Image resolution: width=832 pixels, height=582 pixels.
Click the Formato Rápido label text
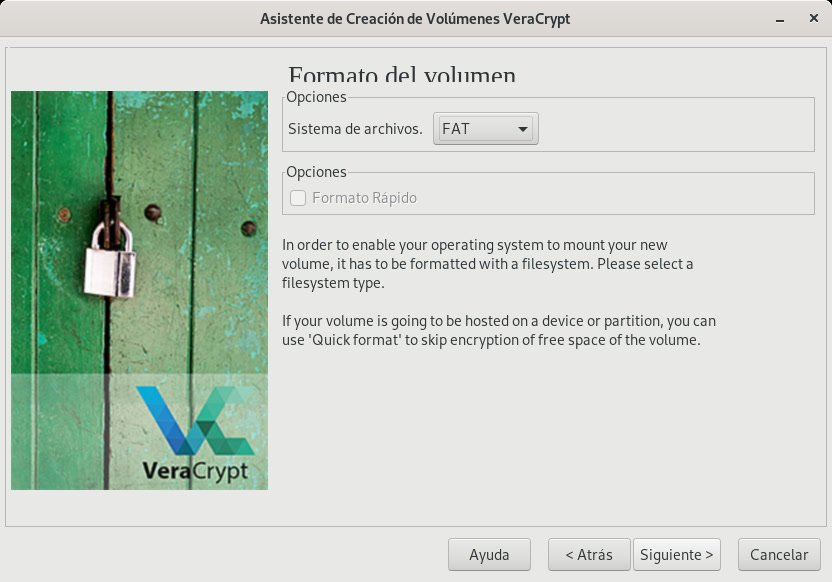pos(364,198)
